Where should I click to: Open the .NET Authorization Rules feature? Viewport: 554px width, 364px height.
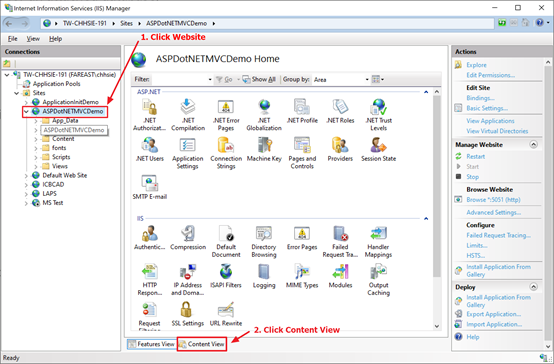click(x=149, y=115)
